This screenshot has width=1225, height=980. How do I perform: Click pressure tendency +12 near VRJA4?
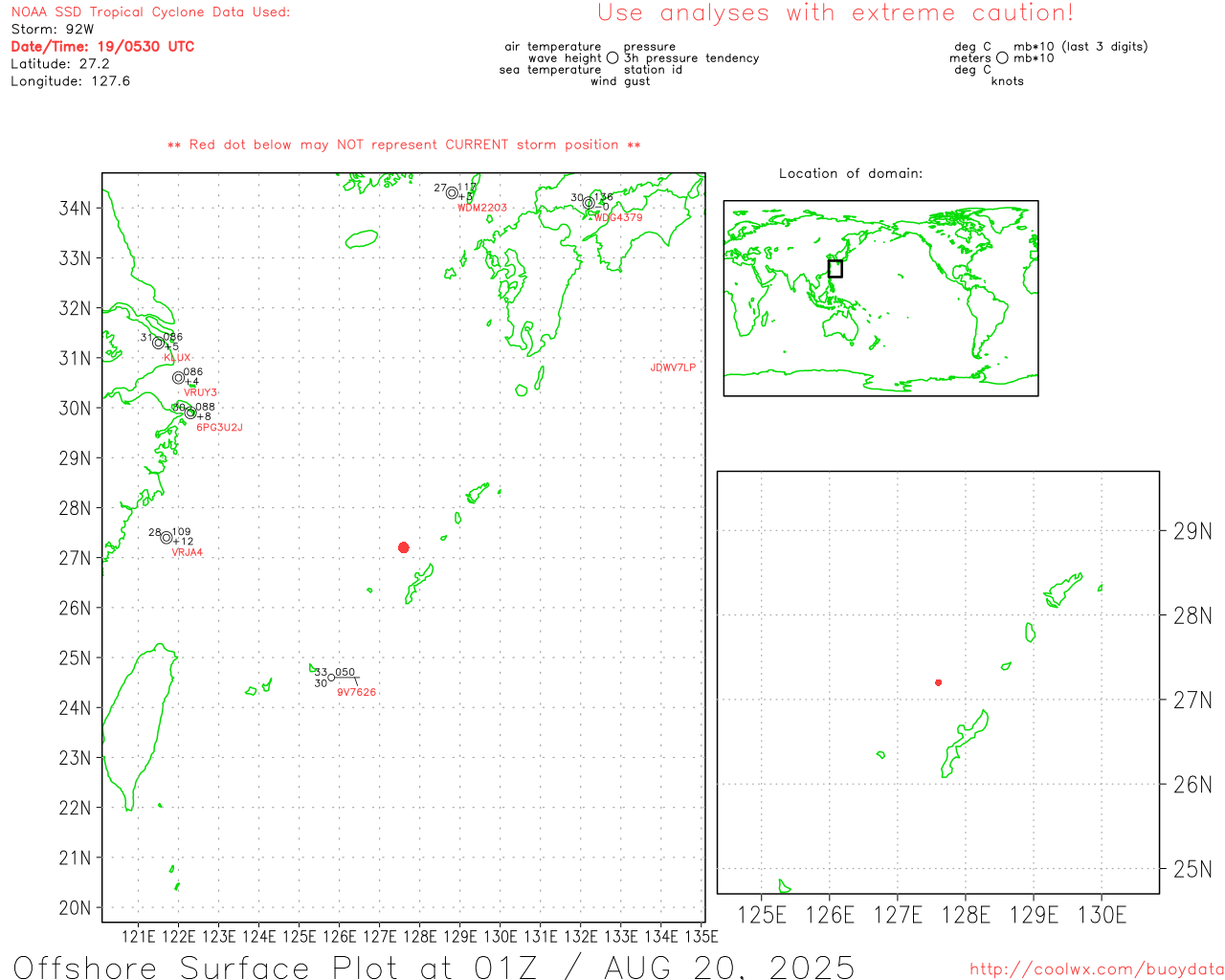click(x=183, y=542)
